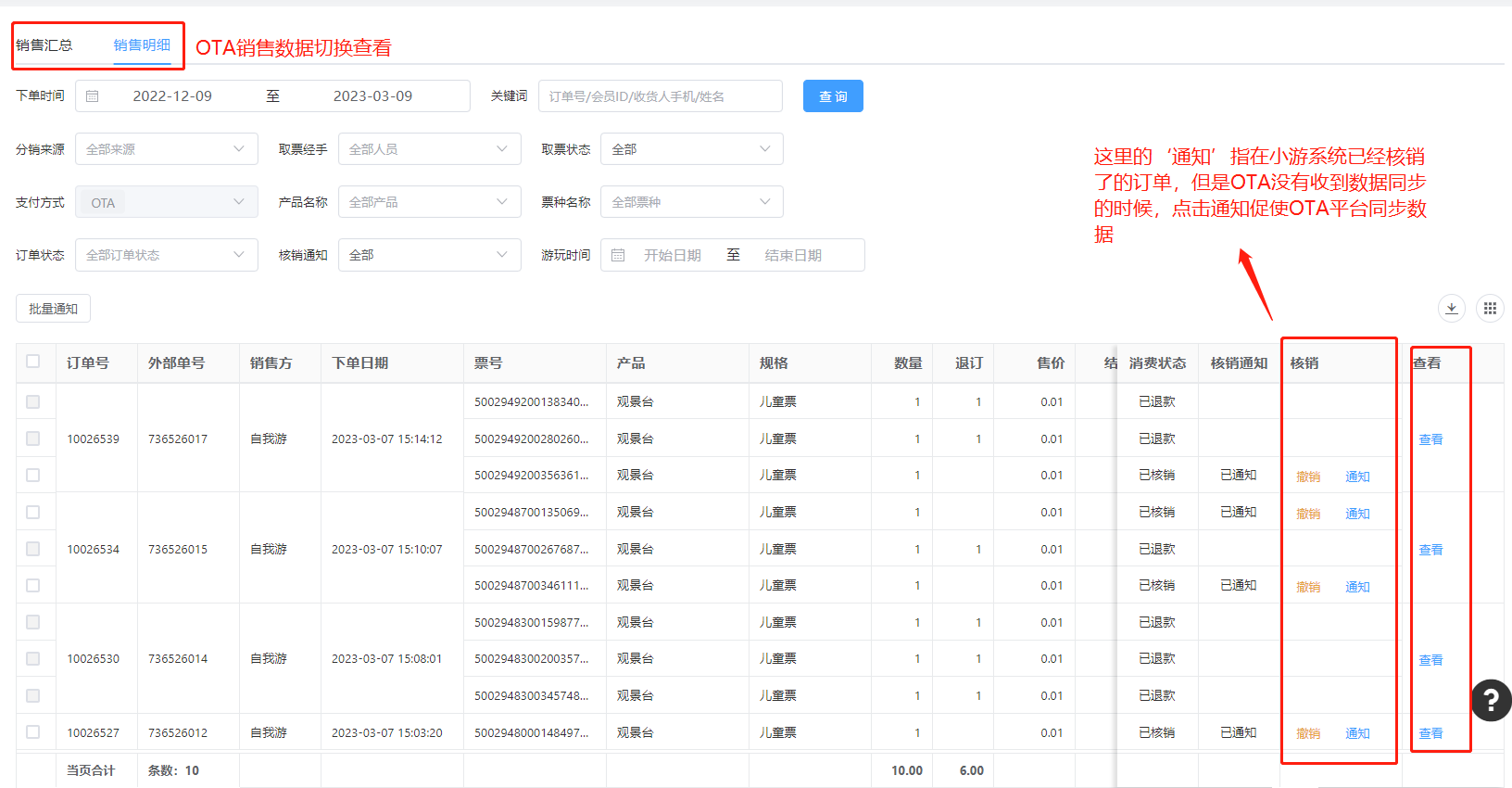Open the 取票状态 dropdown
The height and width of the screenshot is (788, 1512).
tap(691, 149)
